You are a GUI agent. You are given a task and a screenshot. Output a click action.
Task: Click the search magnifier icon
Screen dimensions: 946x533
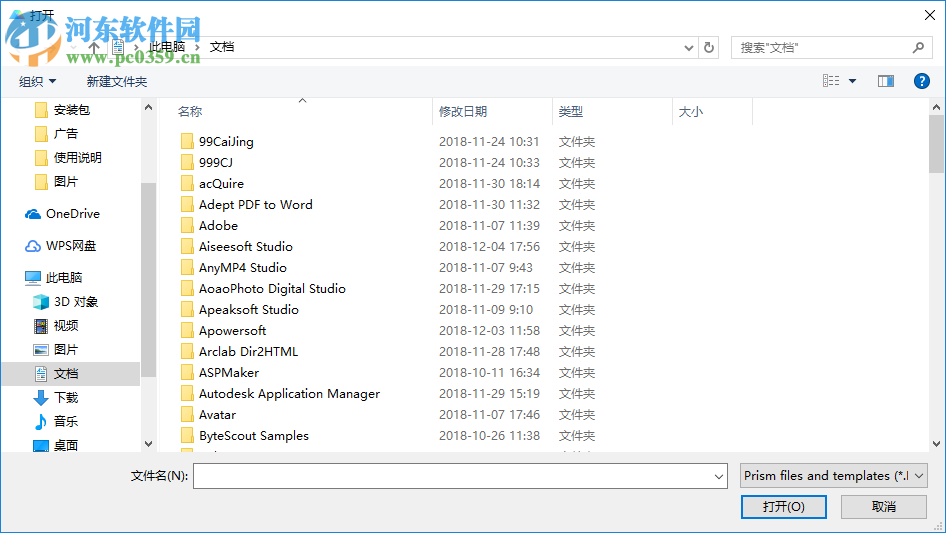(x=918, y=47)
